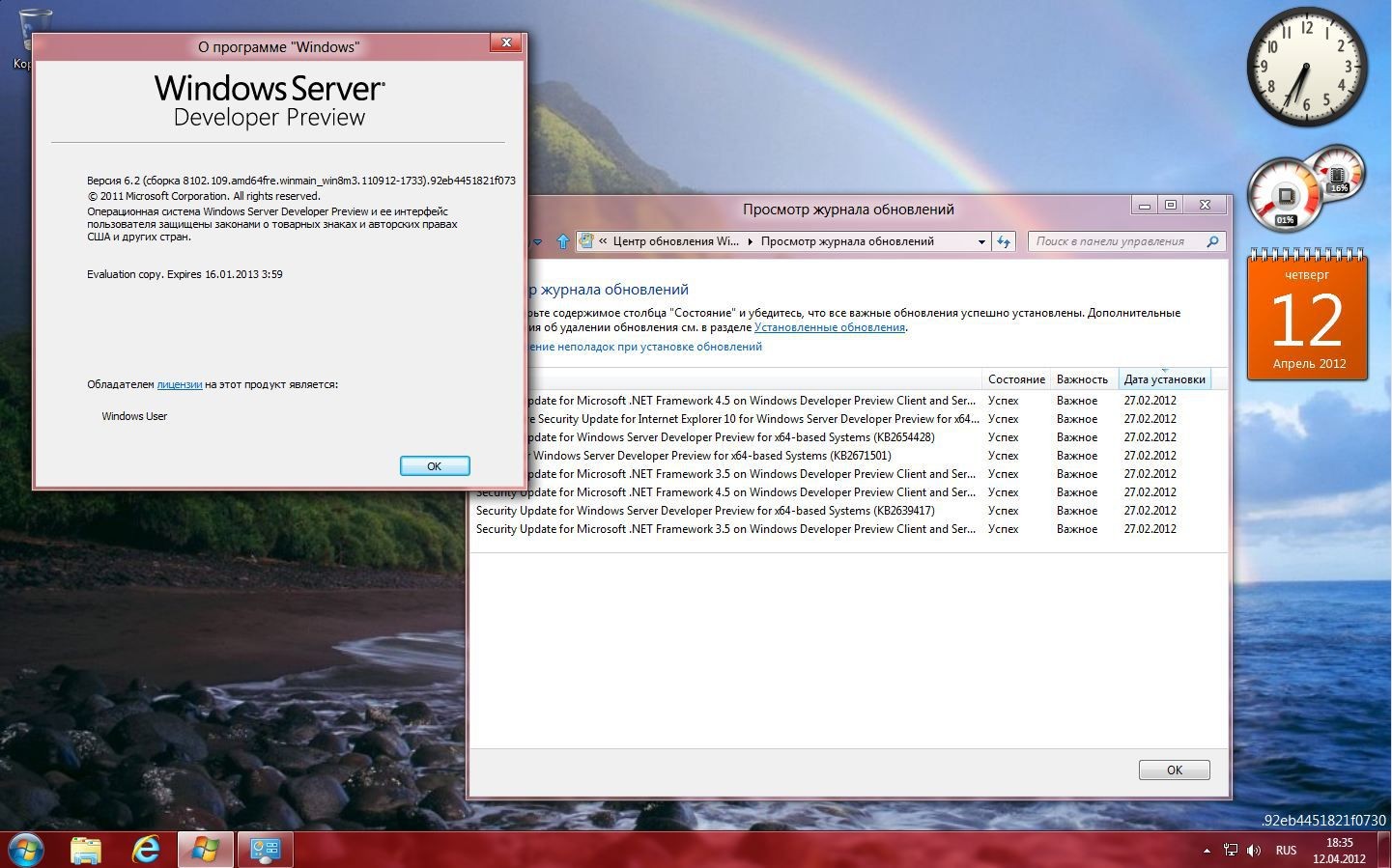Click OK in the About Windows dialog

(x=435, y=465)
